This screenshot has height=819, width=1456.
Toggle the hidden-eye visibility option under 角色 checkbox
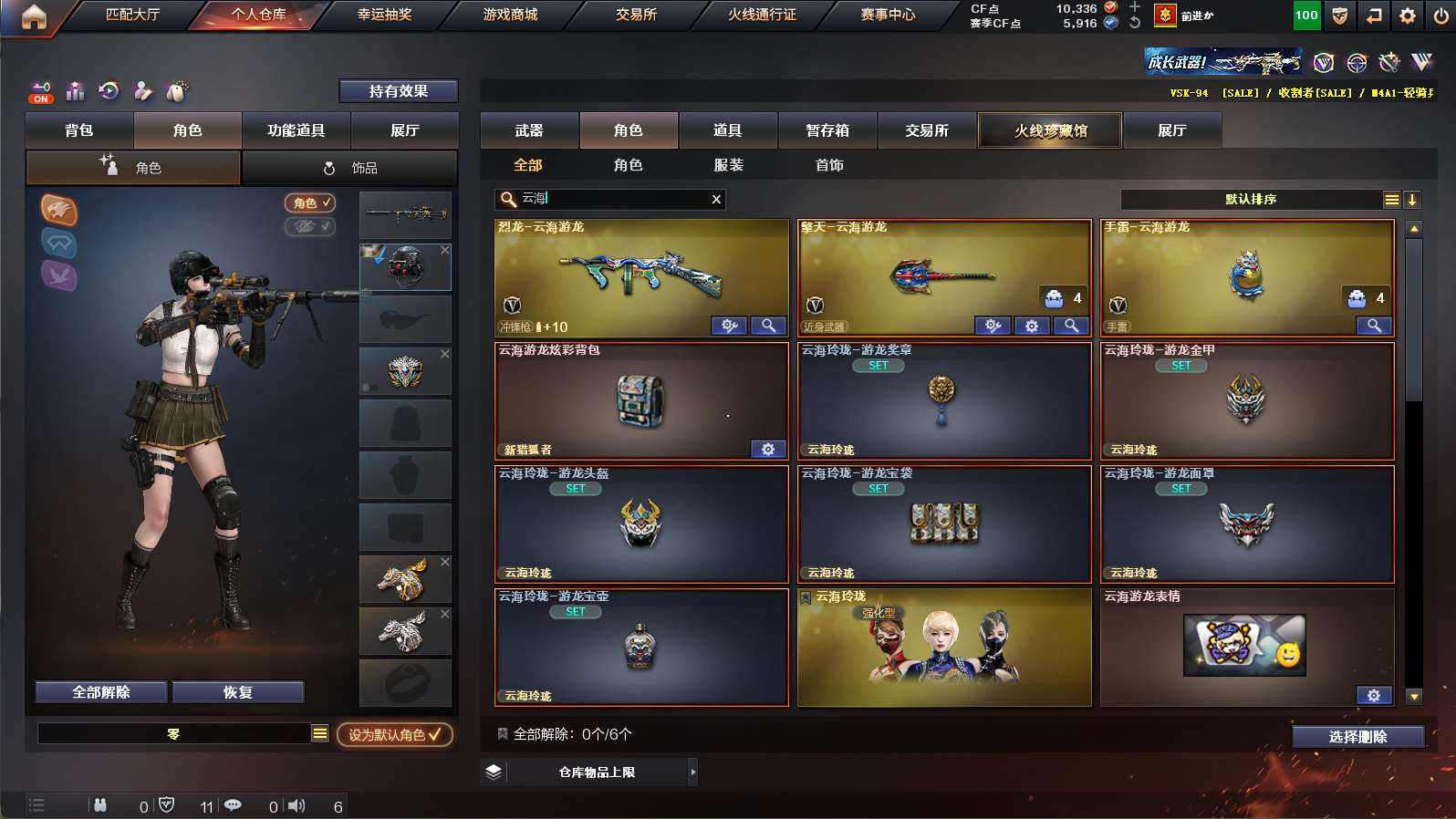310,226
